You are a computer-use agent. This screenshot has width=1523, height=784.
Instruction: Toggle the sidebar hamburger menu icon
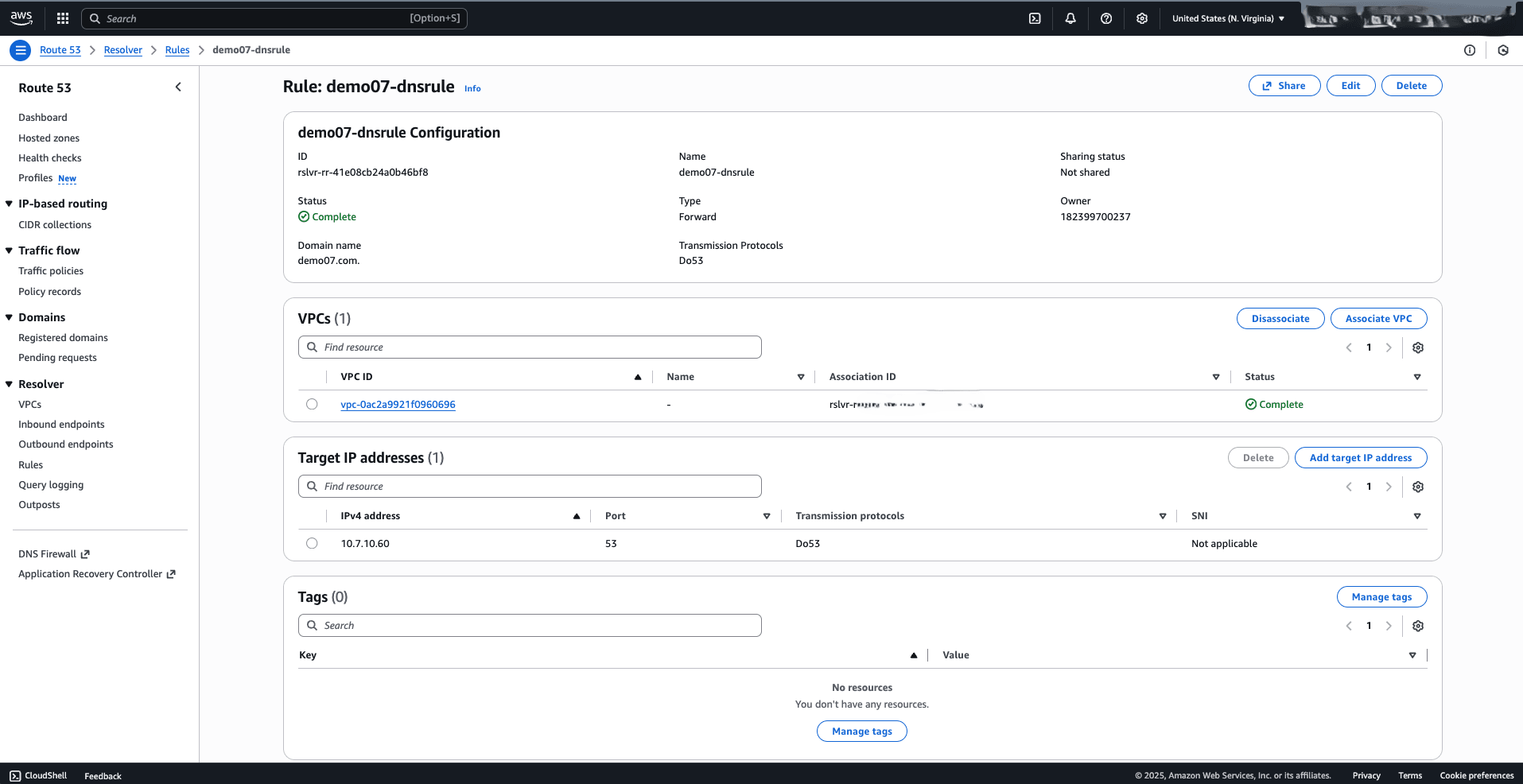point(20,49)
